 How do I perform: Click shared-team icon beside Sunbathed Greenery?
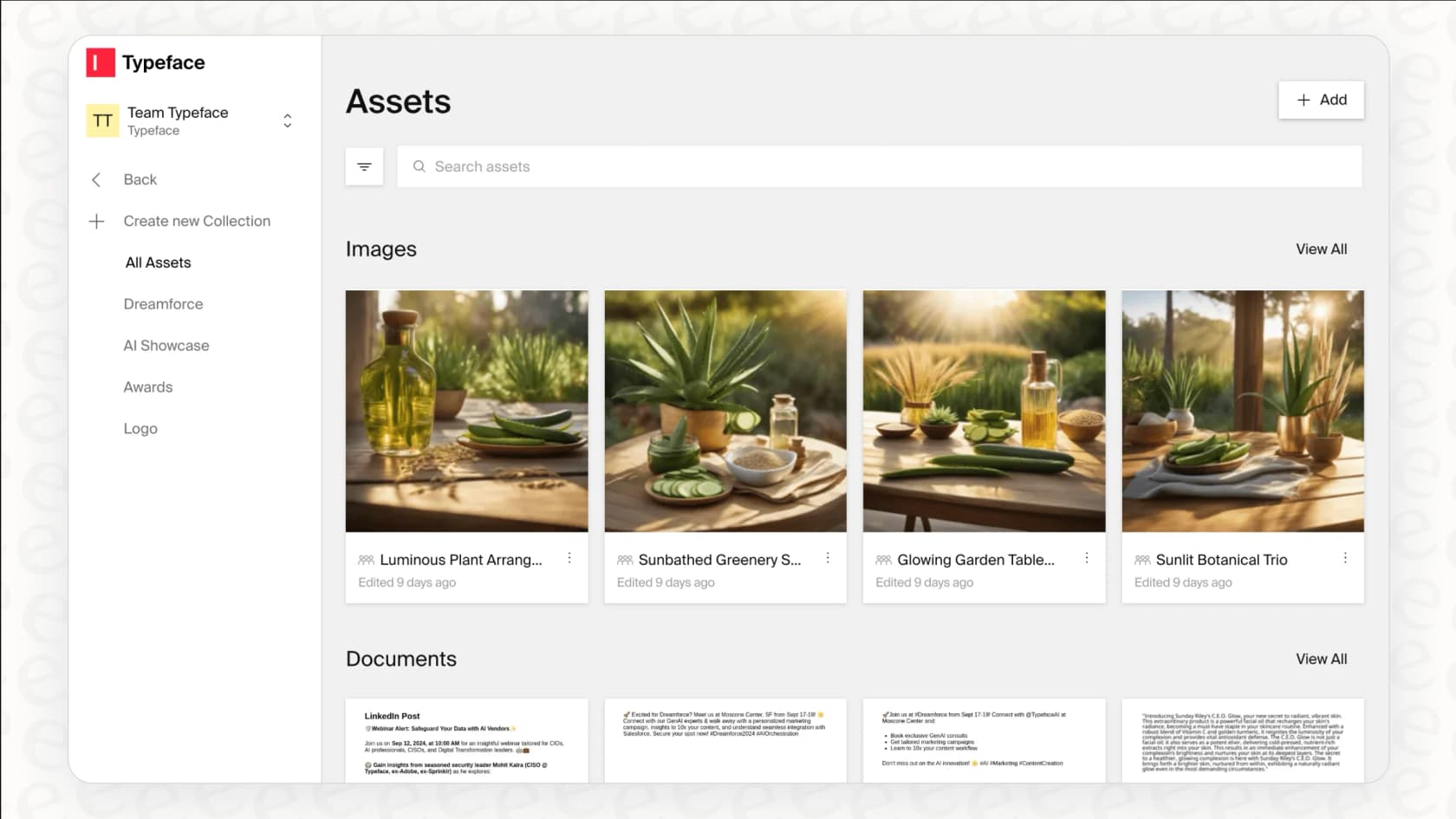[625, 560]
